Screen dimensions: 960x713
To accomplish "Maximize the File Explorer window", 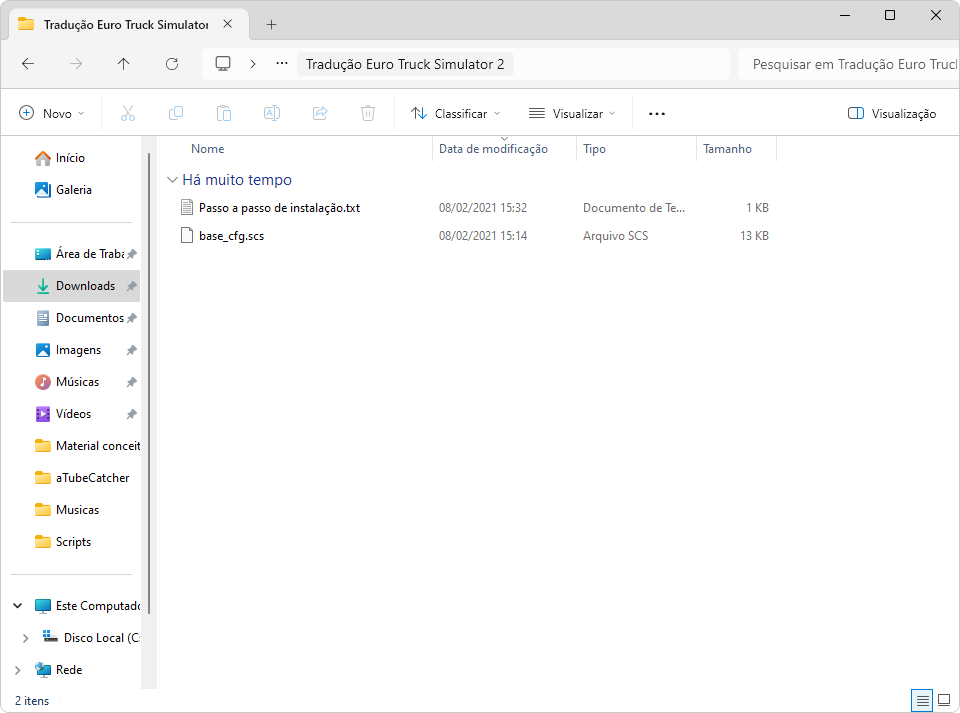I will pyautogui.click(x=890, y=15).
